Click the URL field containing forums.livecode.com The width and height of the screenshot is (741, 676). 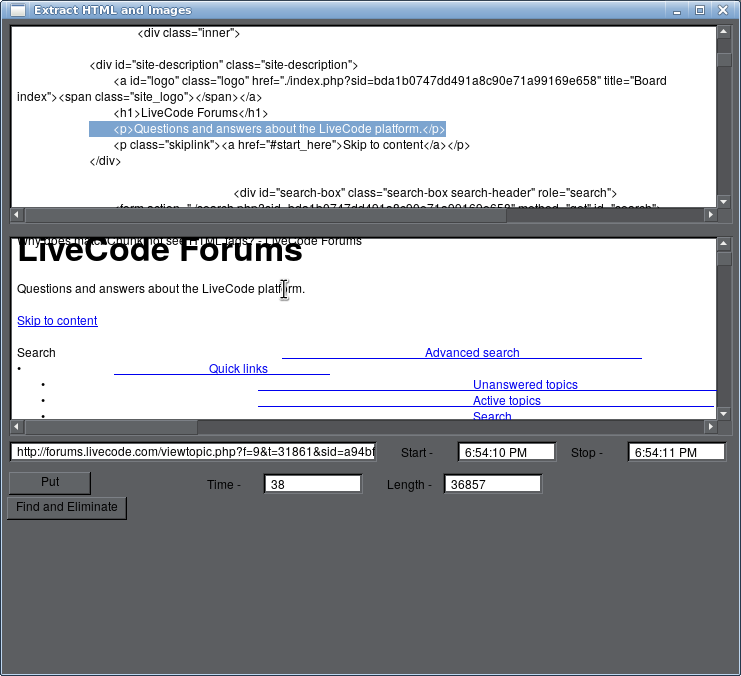[193, 452]
